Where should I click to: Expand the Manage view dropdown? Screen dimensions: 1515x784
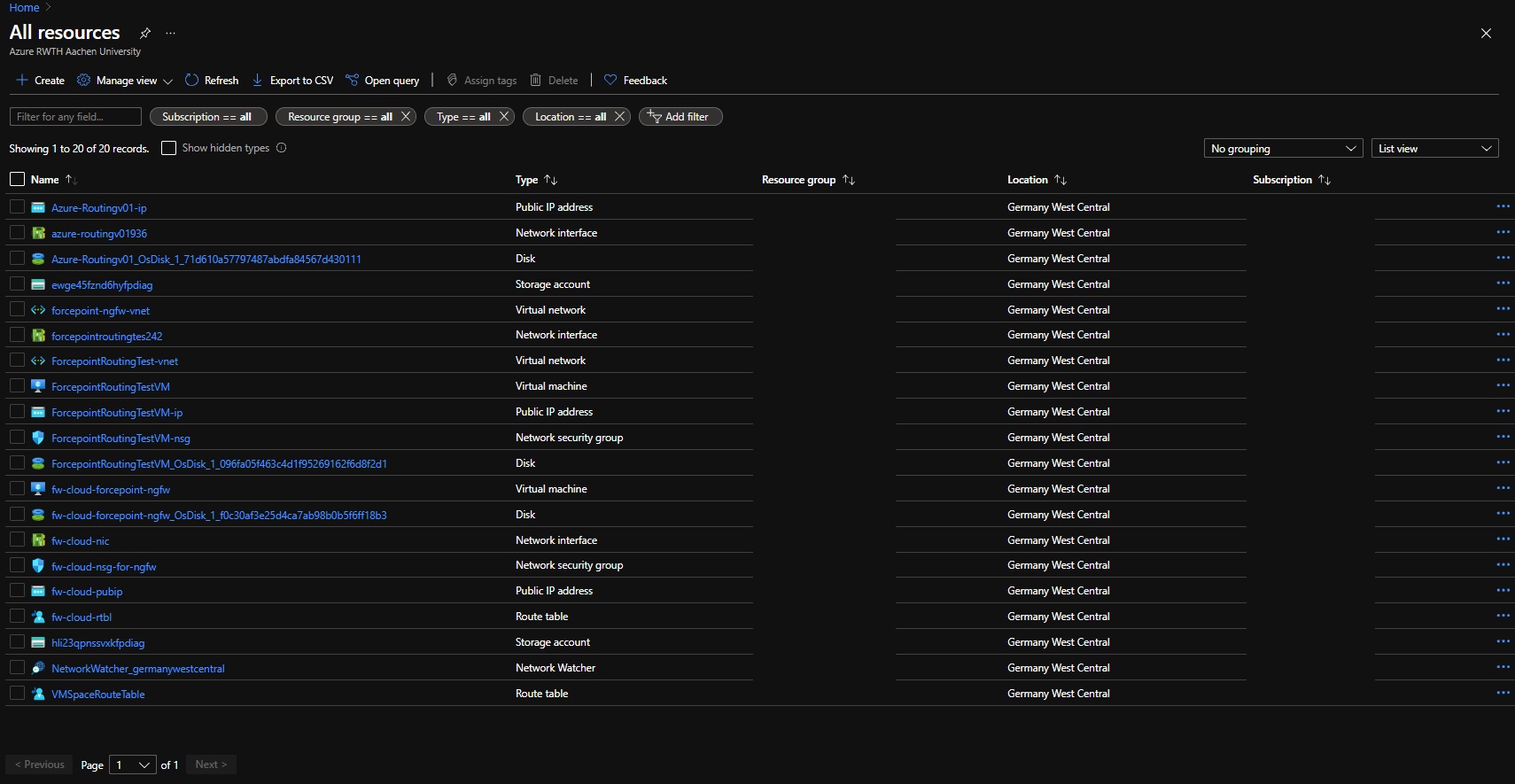(125, 81)
